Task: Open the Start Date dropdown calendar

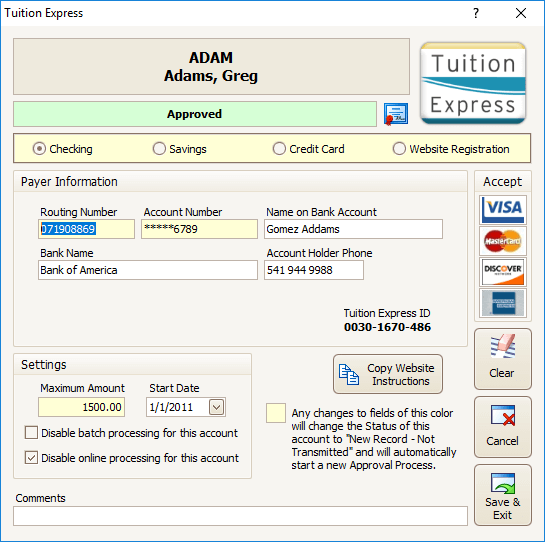Action: (x=217, y=407)
